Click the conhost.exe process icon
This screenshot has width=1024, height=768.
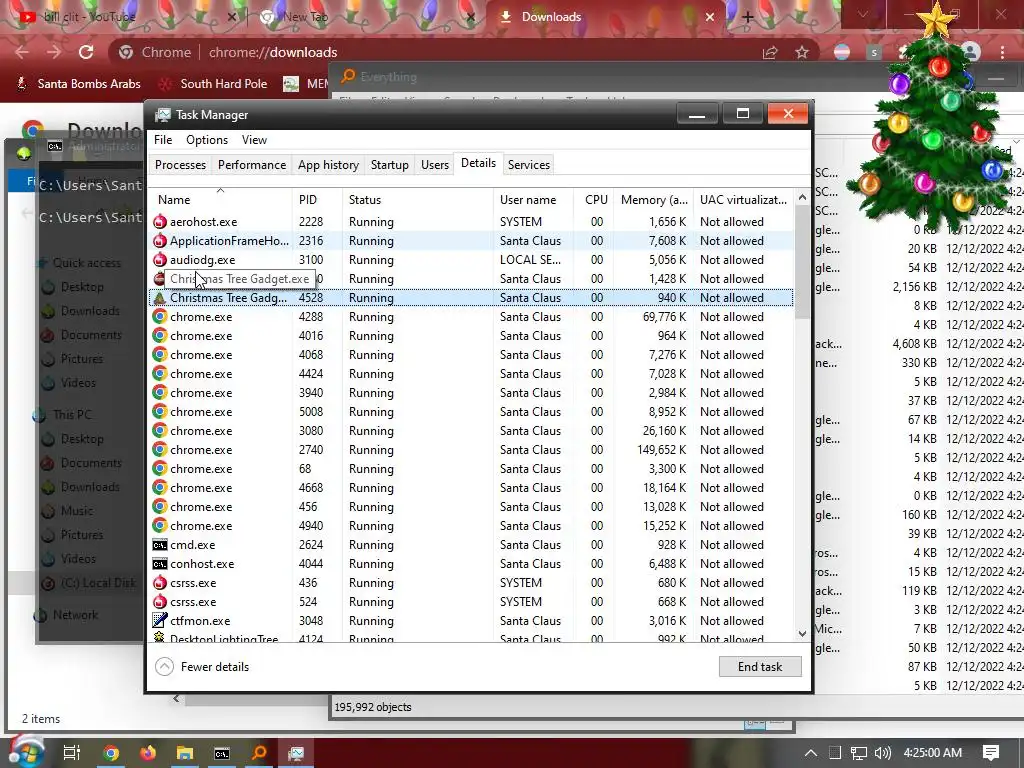coord(159,564)
